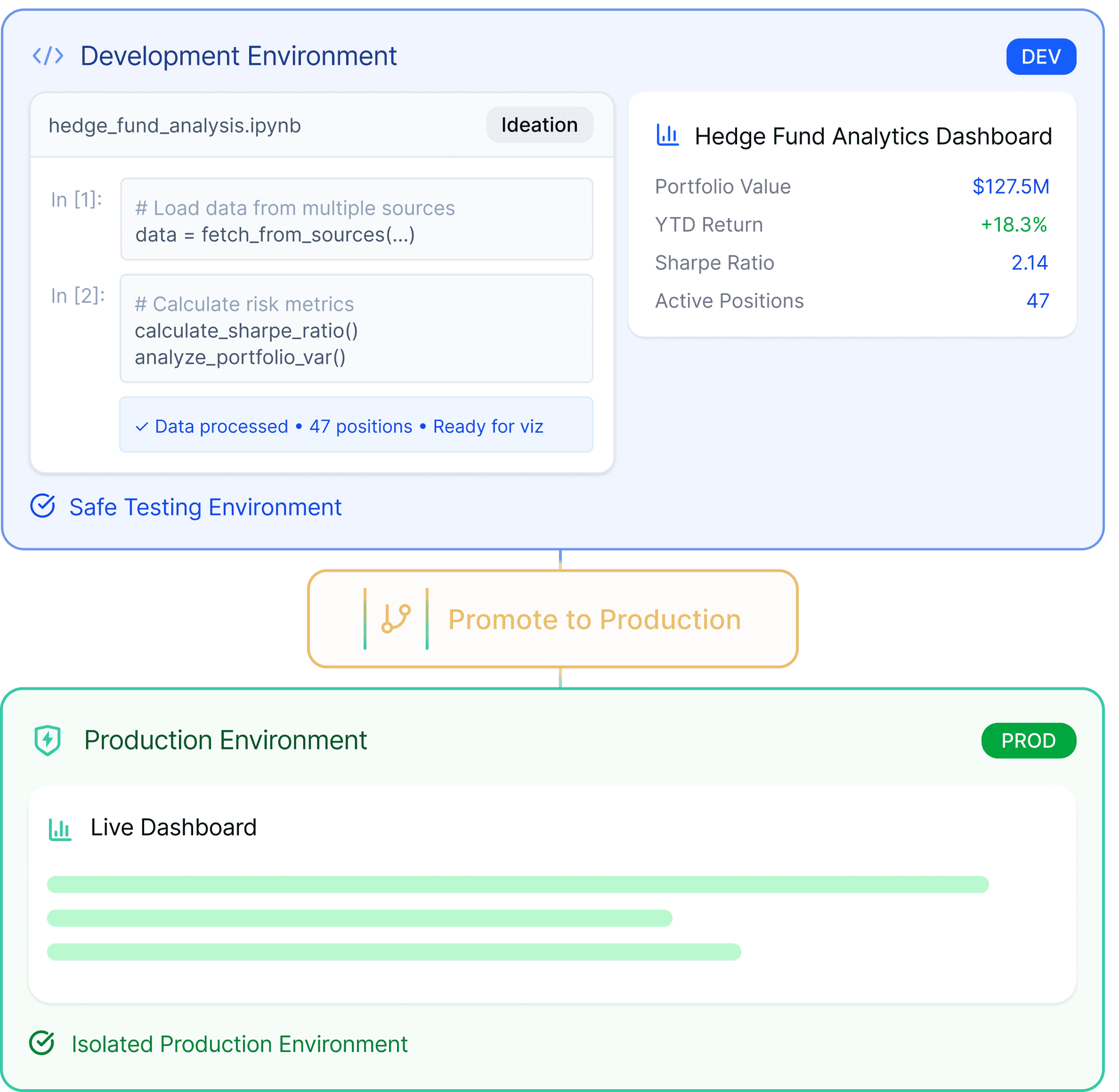Click the git branch icon in Promote button
1119x1092 pixels.
click(396, 619)
